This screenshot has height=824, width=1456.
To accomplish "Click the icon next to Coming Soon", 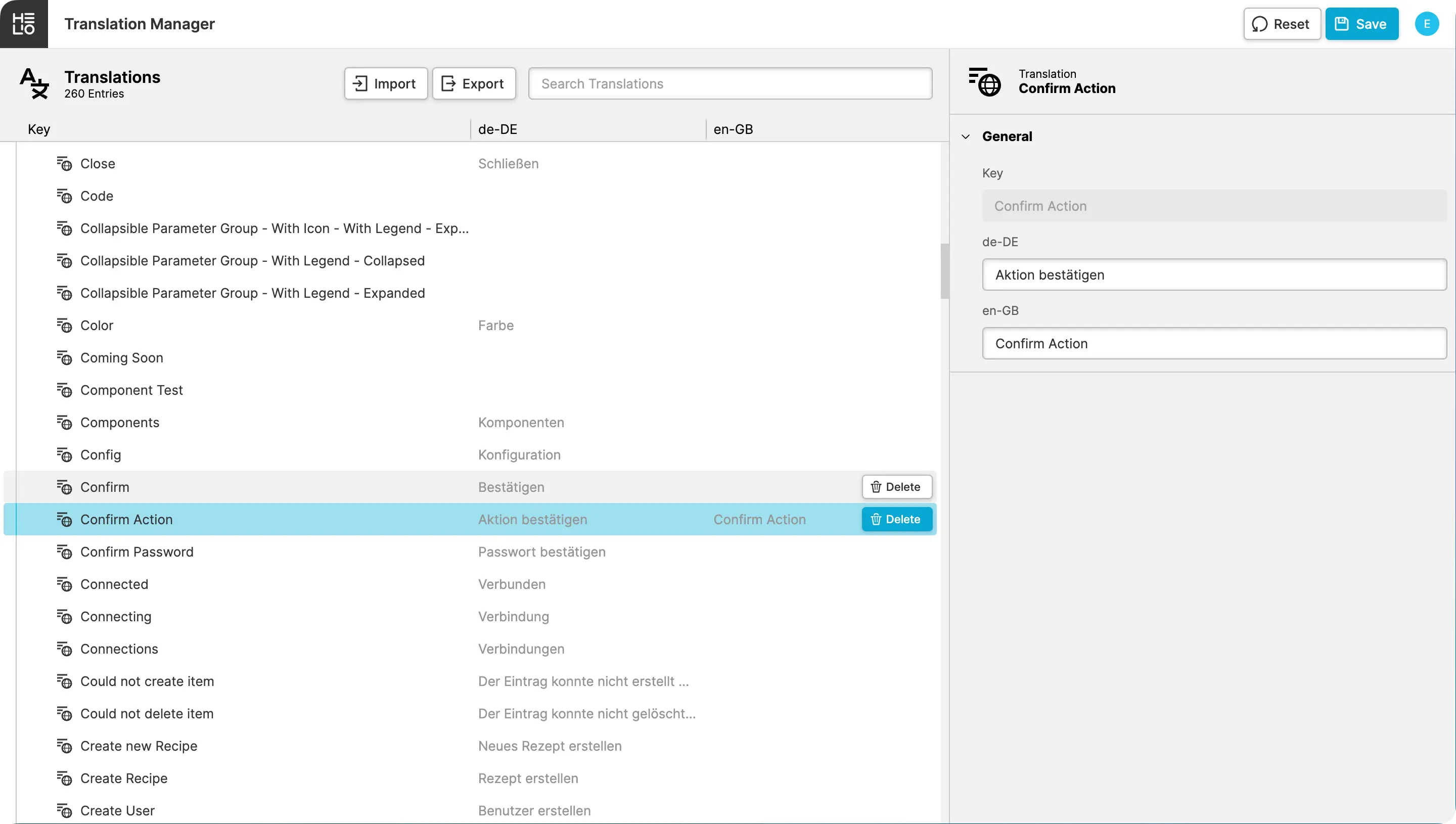I will [x=64, y=358].
